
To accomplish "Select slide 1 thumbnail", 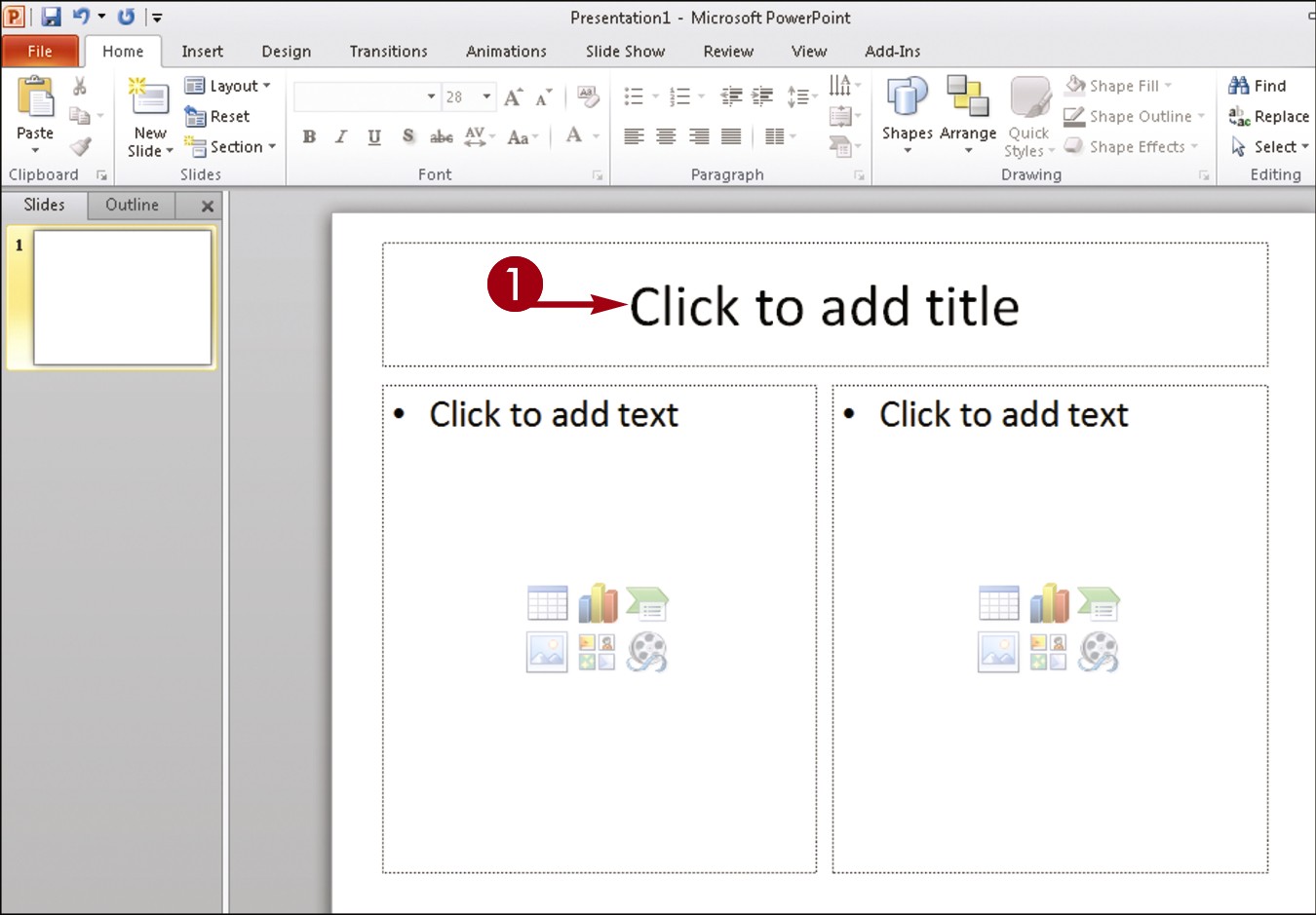I will (122, 298).
